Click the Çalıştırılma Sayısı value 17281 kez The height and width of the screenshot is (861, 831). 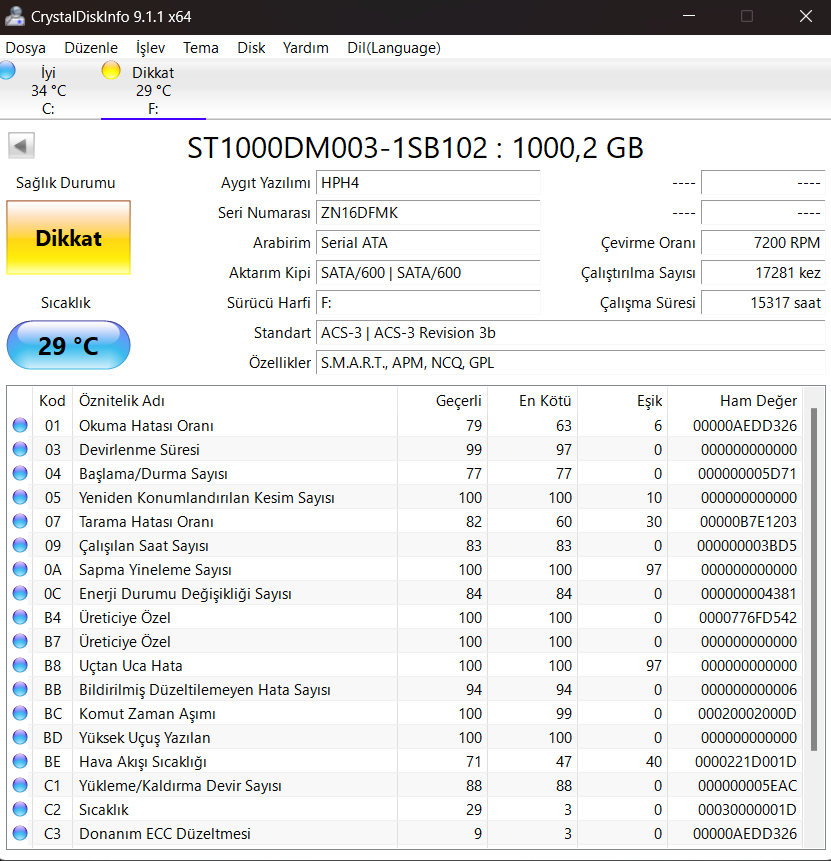(x=763, y=273)
